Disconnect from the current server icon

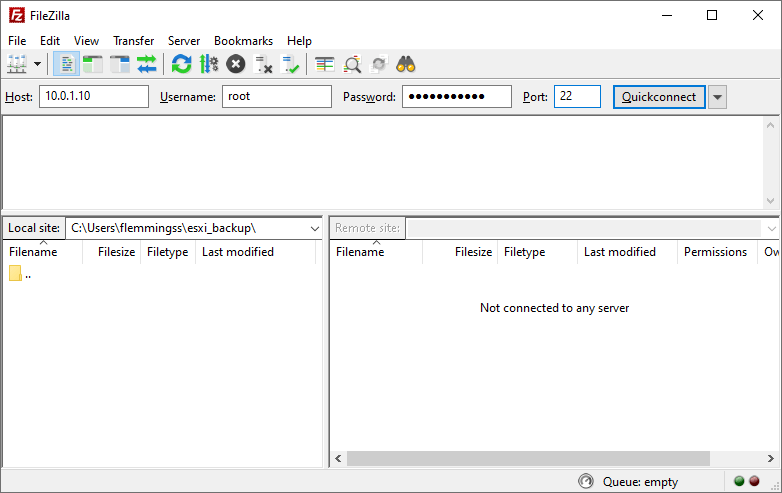[x=263, y=64]
